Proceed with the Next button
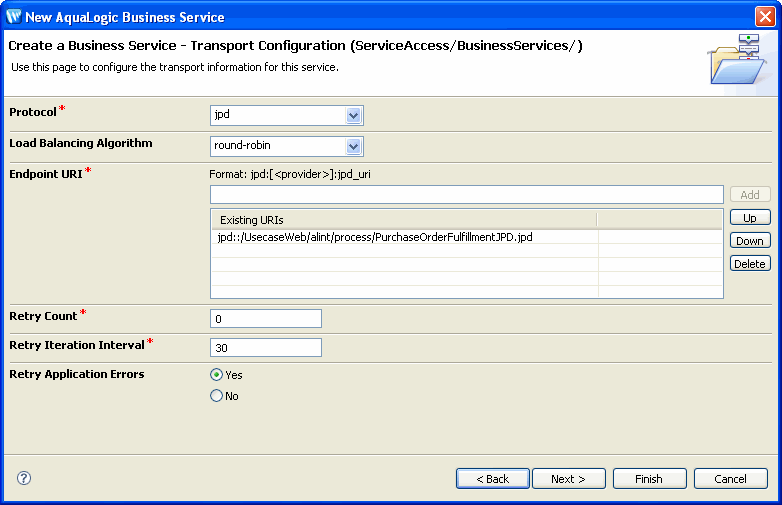Image resolution: width=782 pixels, height=505 pixels. [569, 479]
